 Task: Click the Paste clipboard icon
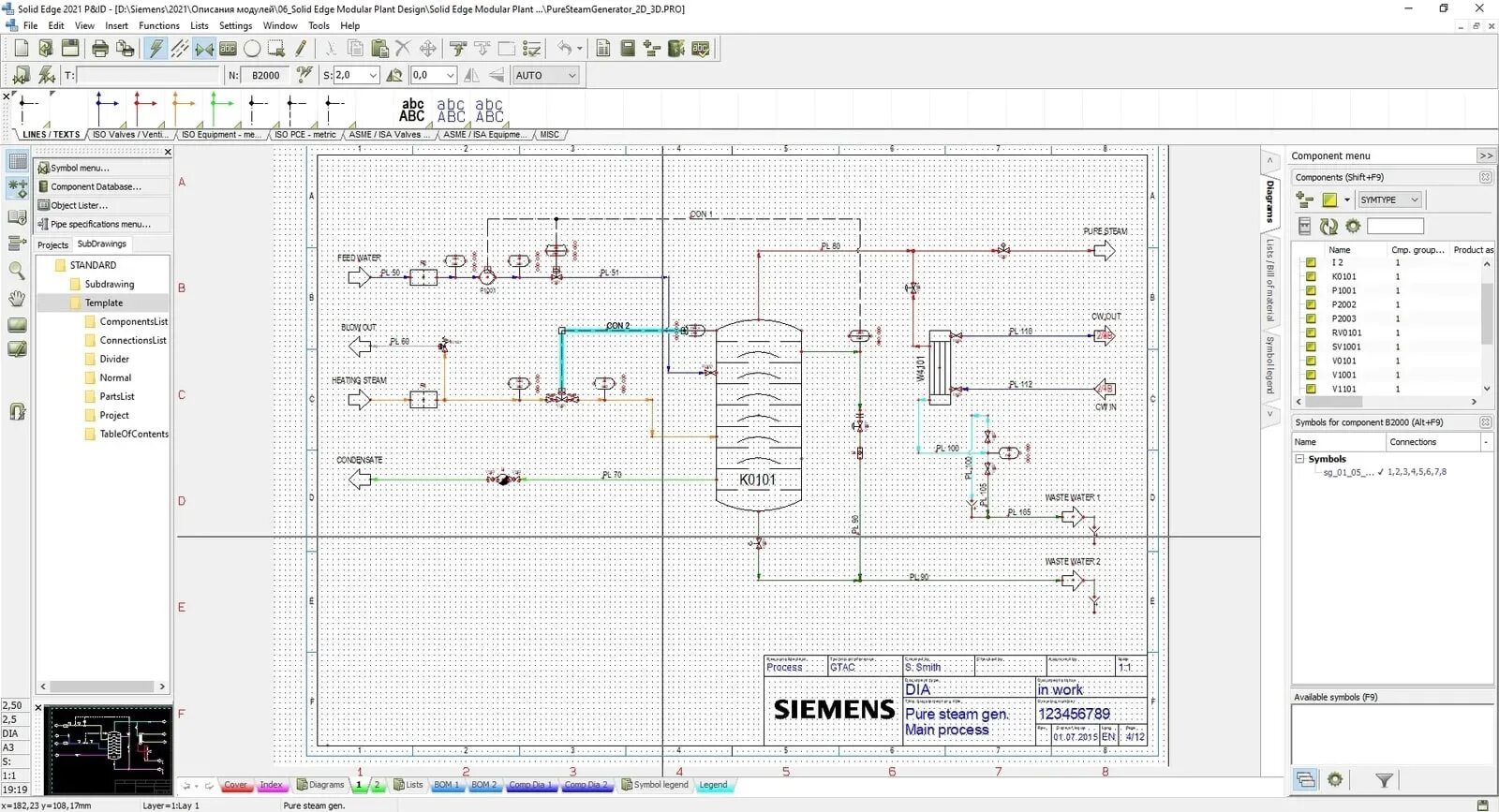[x=379, y=49]
